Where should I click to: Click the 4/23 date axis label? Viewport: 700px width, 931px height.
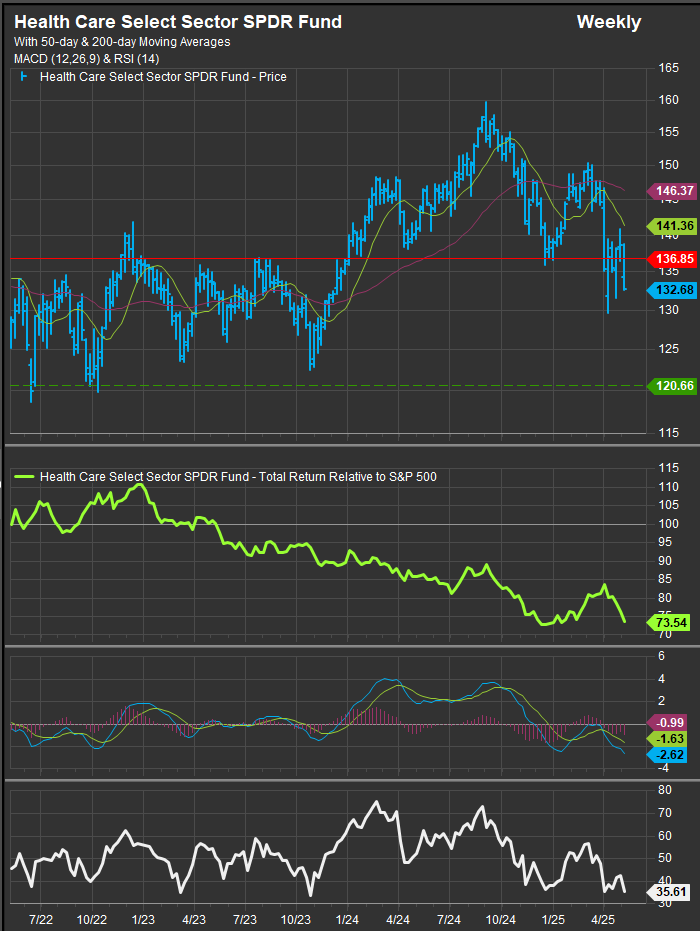(x=194, y=920)
